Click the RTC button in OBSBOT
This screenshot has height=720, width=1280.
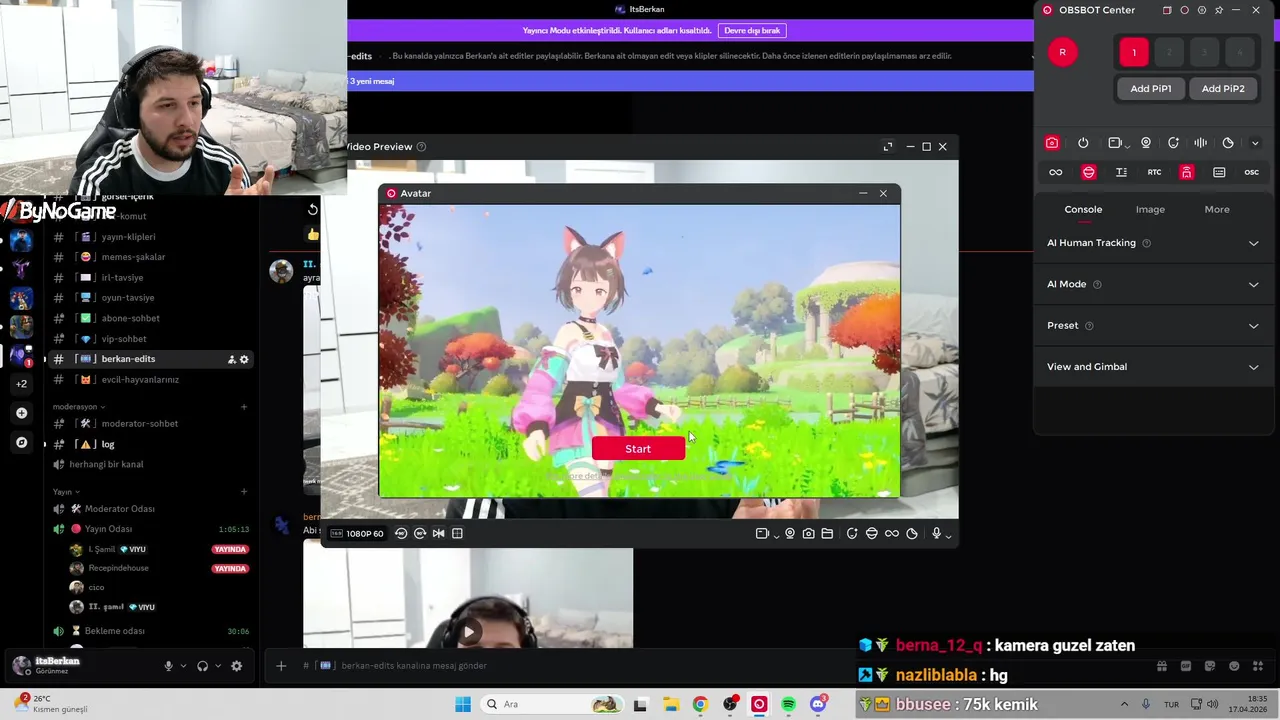(x=1154, y=172)
